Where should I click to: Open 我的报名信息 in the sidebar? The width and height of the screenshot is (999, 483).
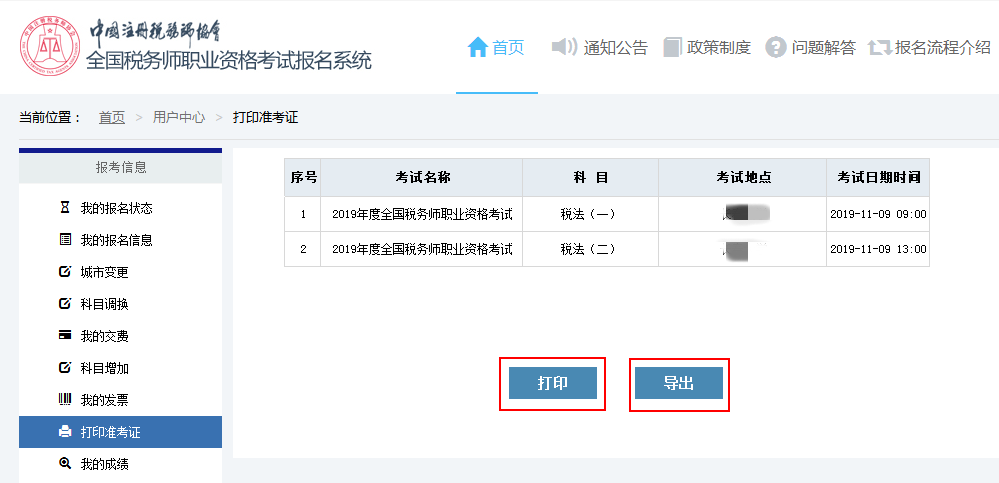pos(116,240)
